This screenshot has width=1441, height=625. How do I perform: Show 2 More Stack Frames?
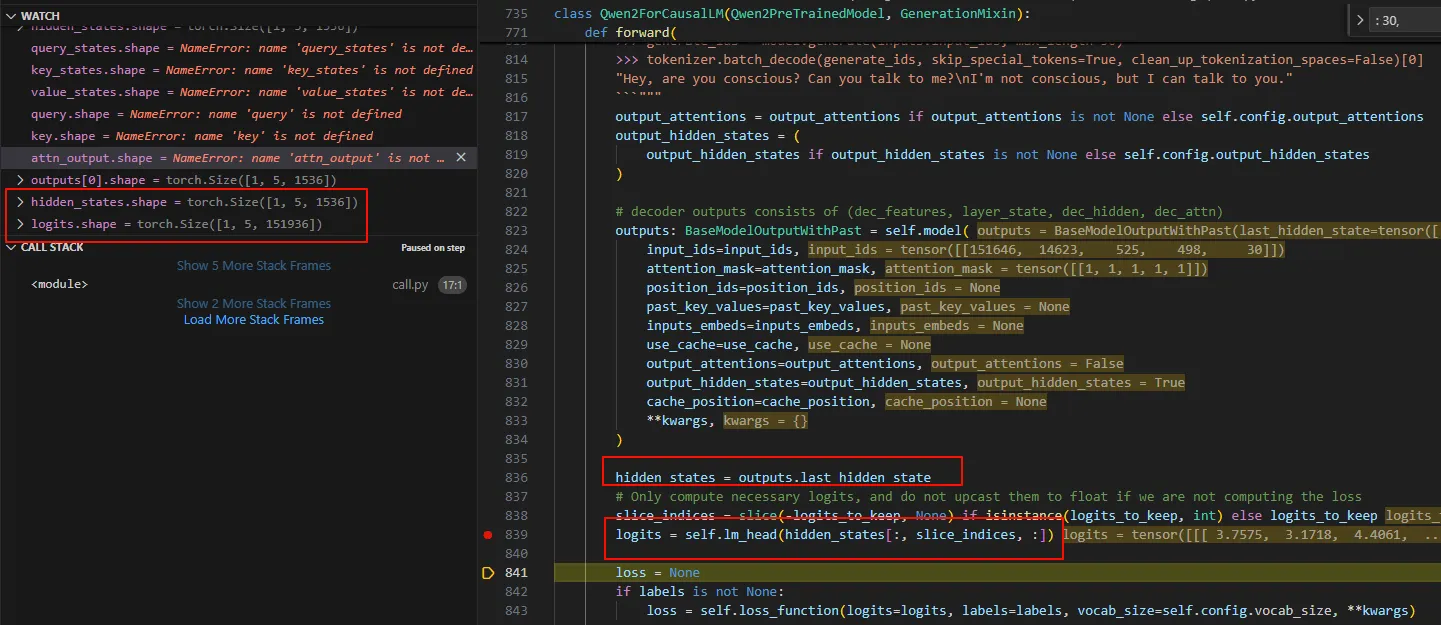coord(254,304)
